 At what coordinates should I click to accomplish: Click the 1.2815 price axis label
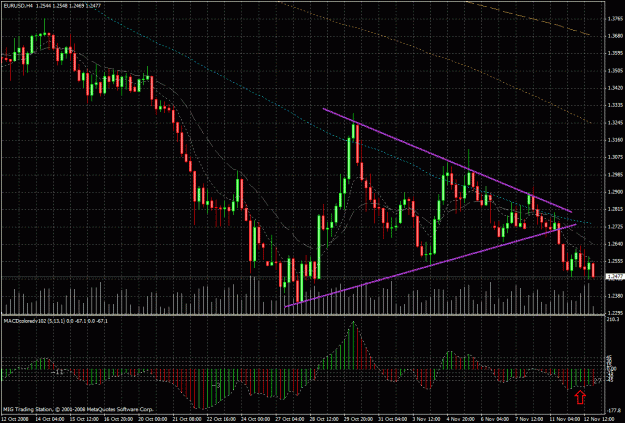tap(613, 209)
